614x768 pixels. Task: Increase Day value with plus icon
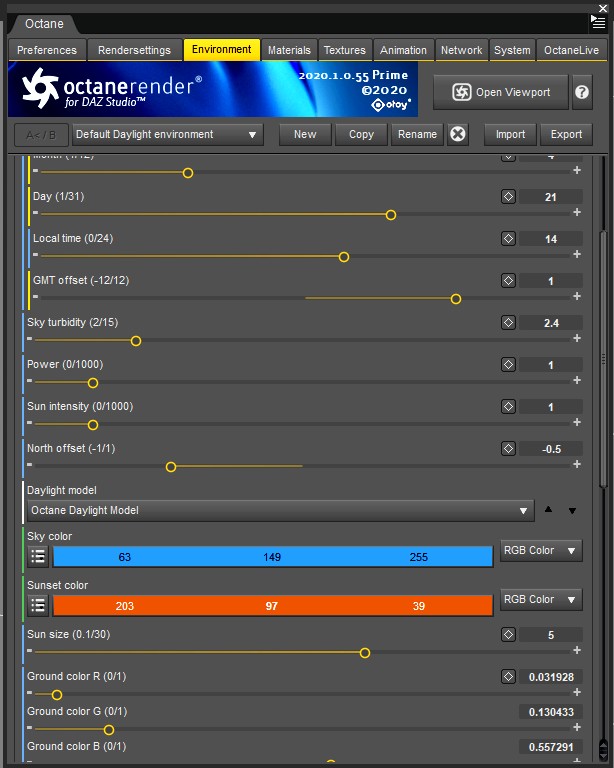coord(577,212)
